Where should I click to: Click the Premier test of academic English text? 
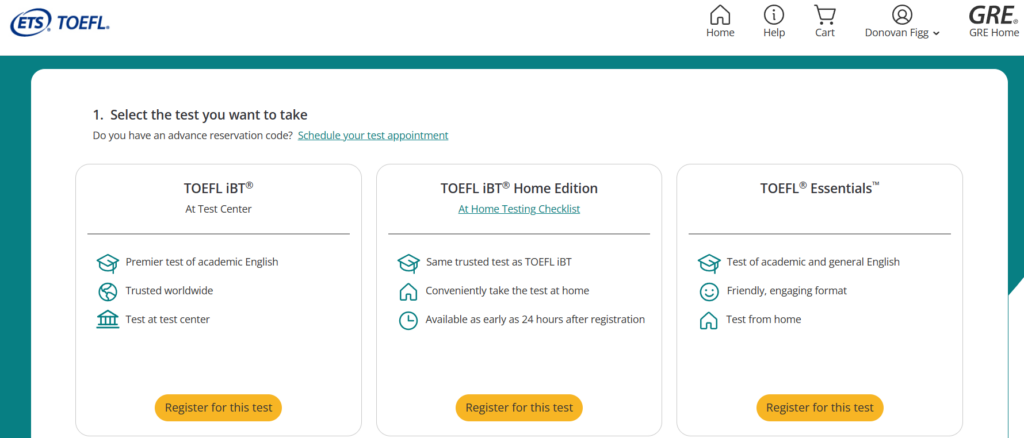pyautogui.click(x=202, y=262)
